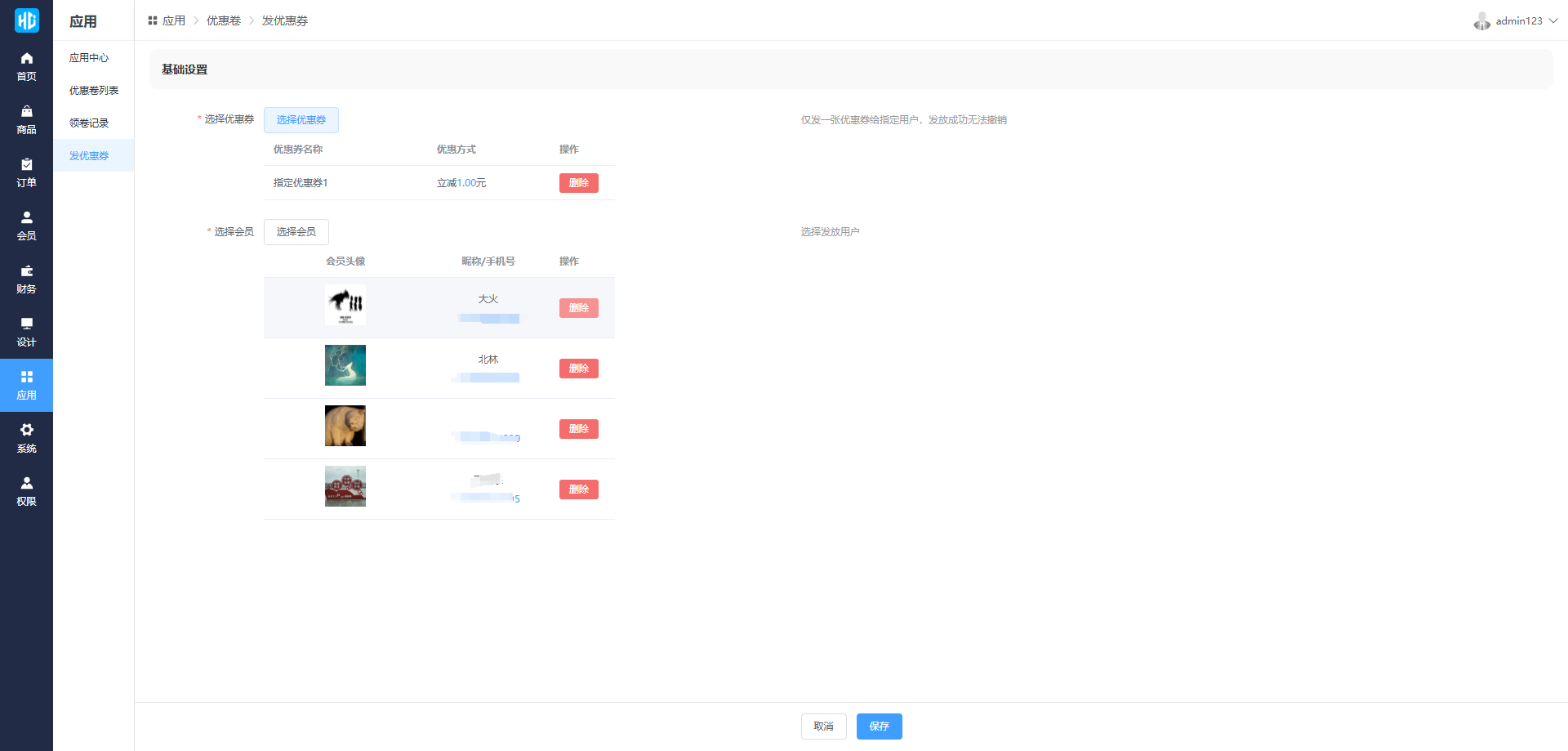Open the 设计 design section
Image resolution: width=1568 pixels, height=751 pixels.
click(26, 332)
